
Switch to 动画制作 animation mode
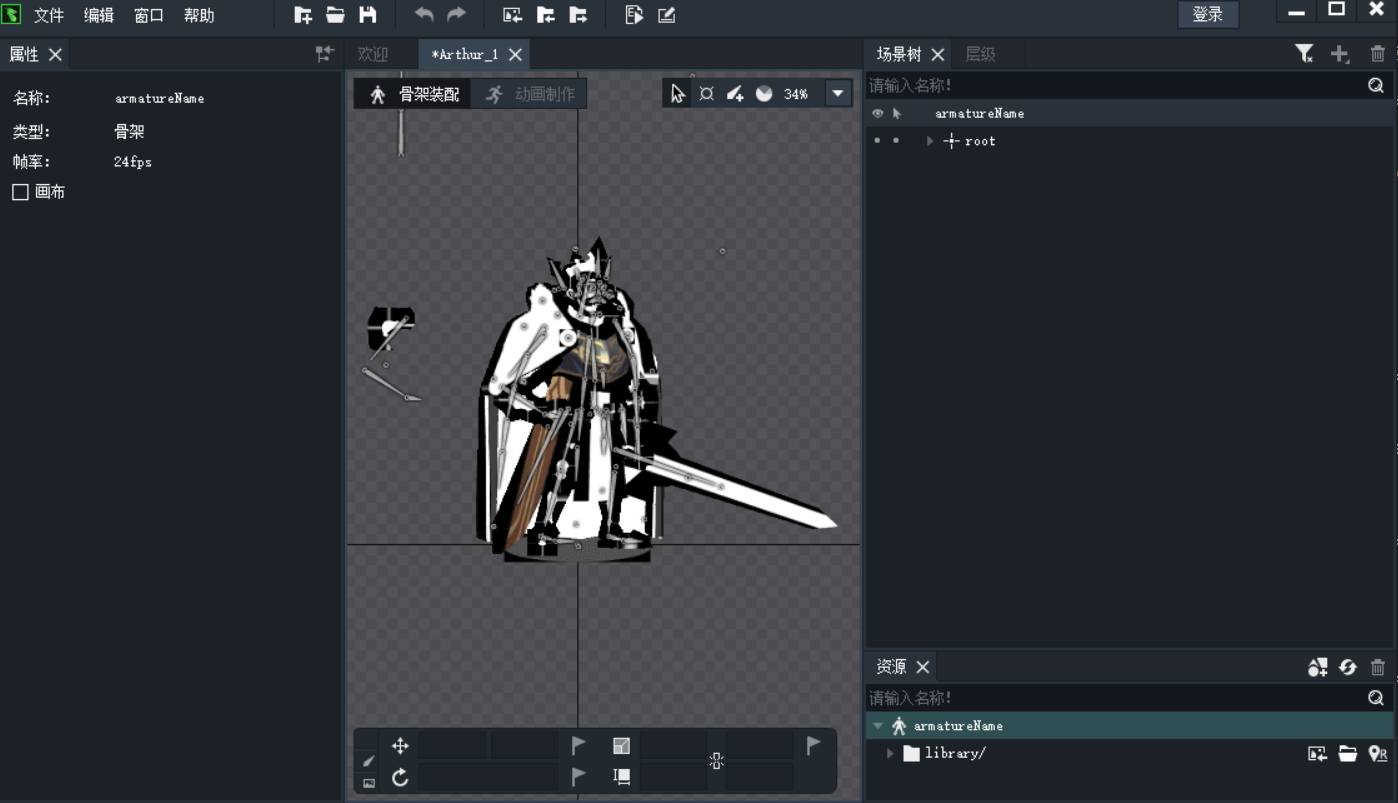(x=532, y=94)
